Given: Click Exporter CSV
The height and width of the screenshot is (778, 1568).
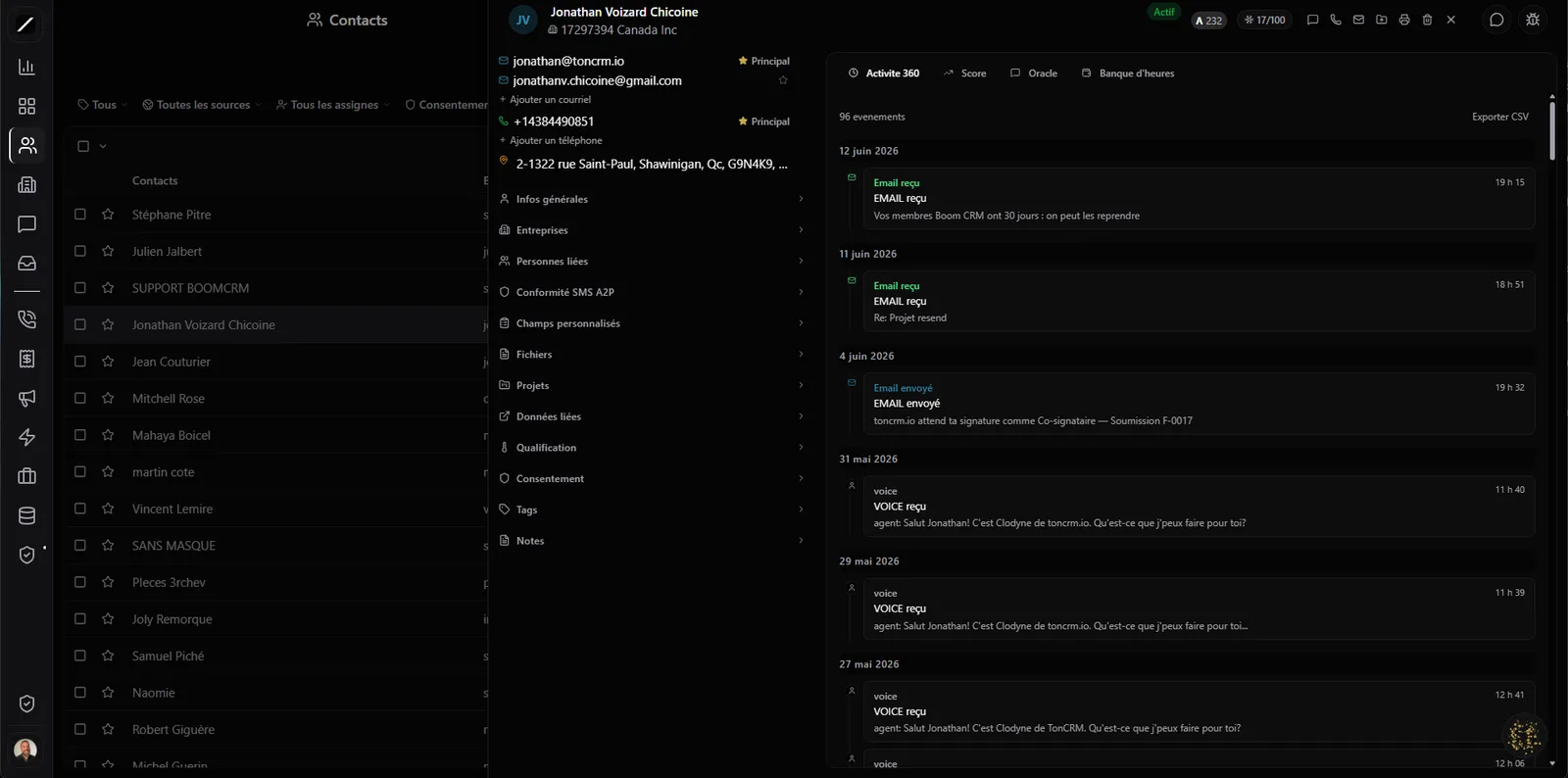Looking at the screenshot, I should point(1499,117).
